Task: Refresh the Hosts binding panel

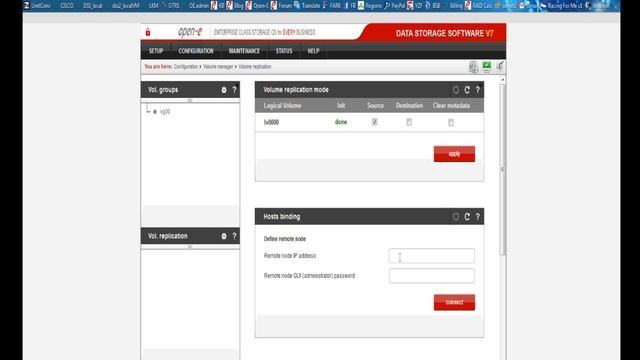Action: 467,217
